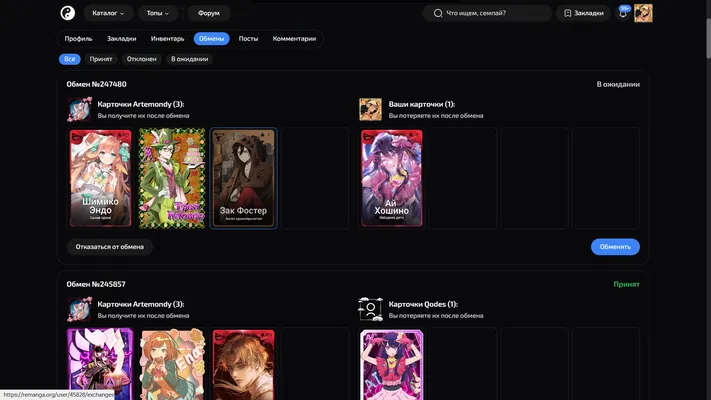This screenshot has width=711, height=400.
Task: Open the Топы dropdown menu
Action: click(157, 13)
